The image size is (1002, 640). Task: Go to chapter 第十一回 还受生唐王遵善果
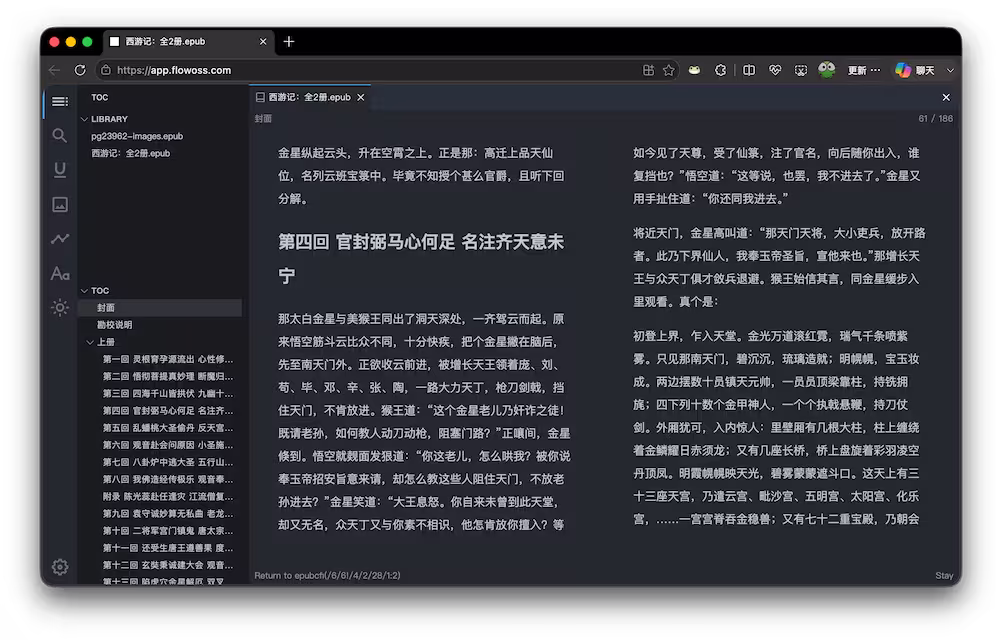click(168, 548)
